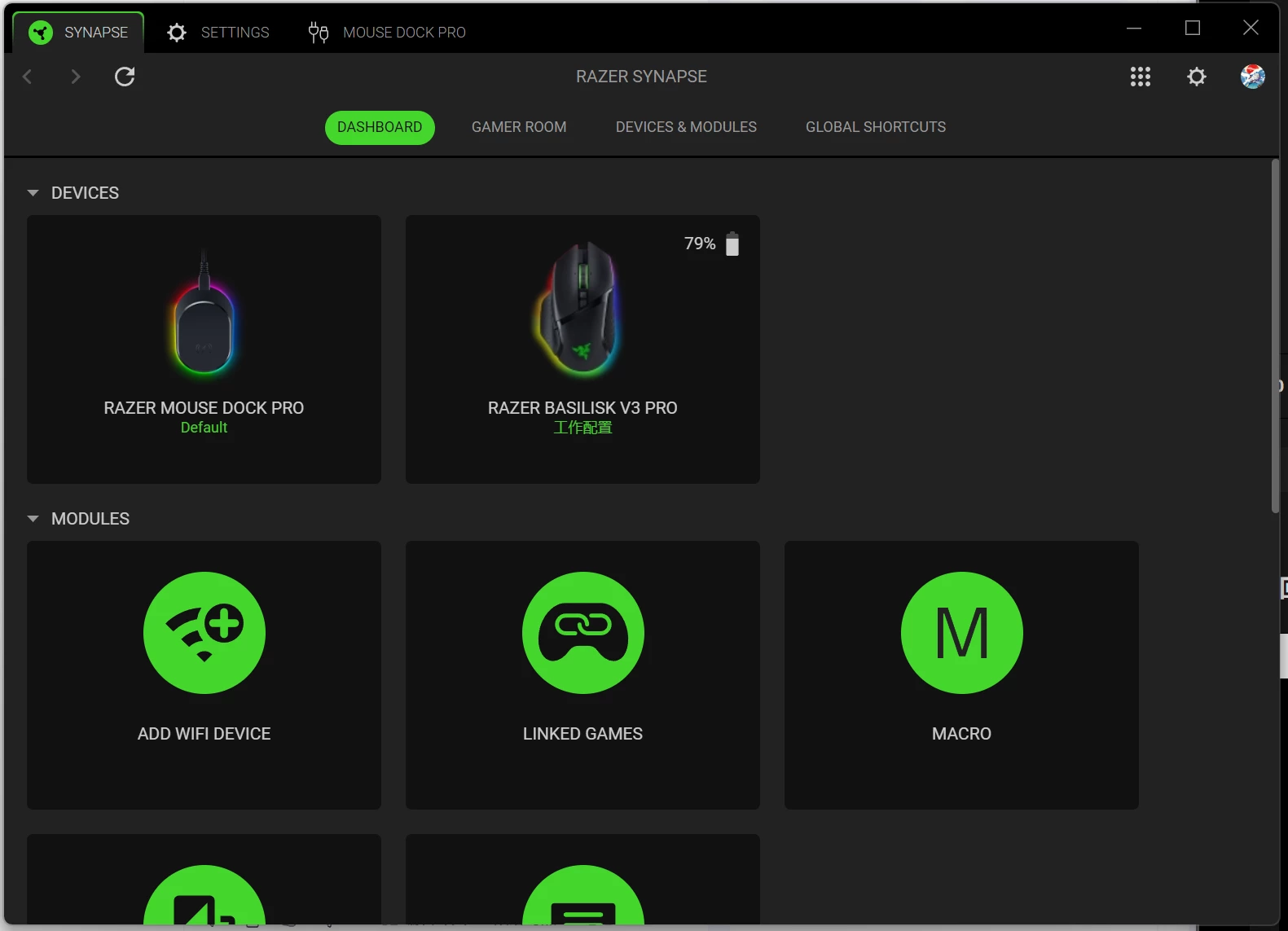Select the Dashboard tab
The height and width of the screenshot is (931, 1288).
(380, 128)
